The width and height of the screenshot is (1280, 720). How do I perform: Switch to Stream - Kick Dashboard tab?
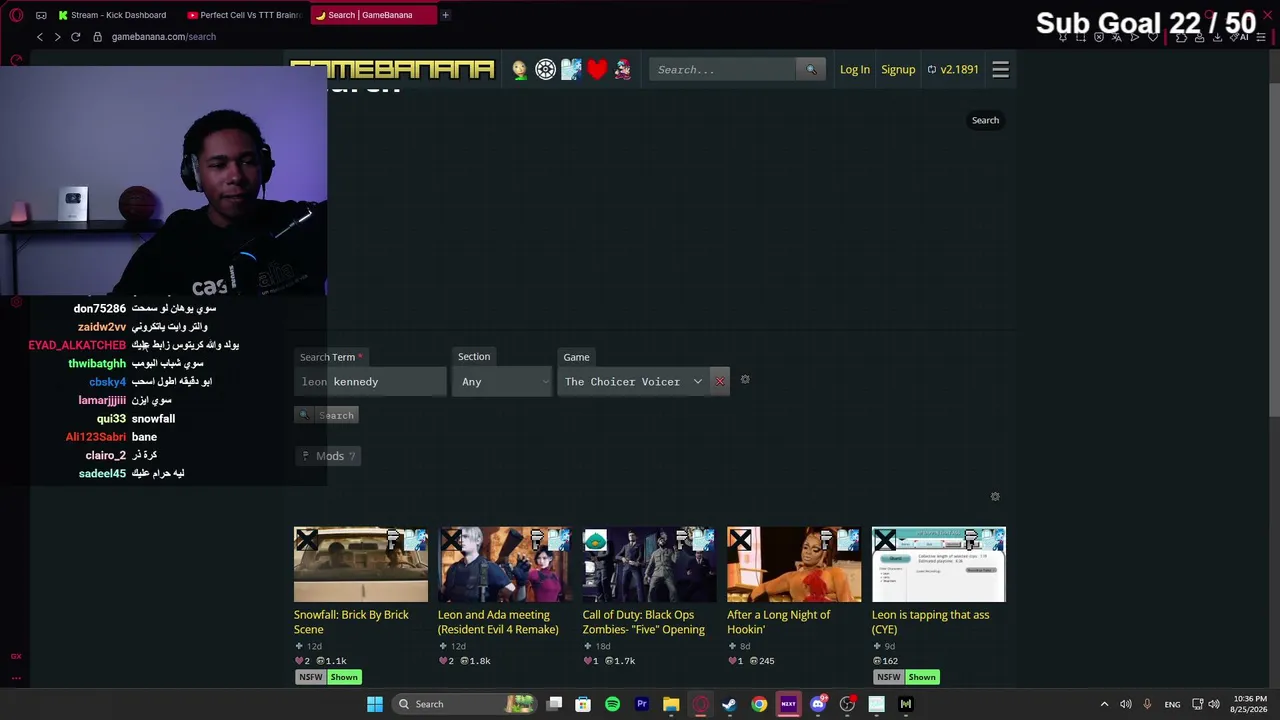[x=113, y=15]
